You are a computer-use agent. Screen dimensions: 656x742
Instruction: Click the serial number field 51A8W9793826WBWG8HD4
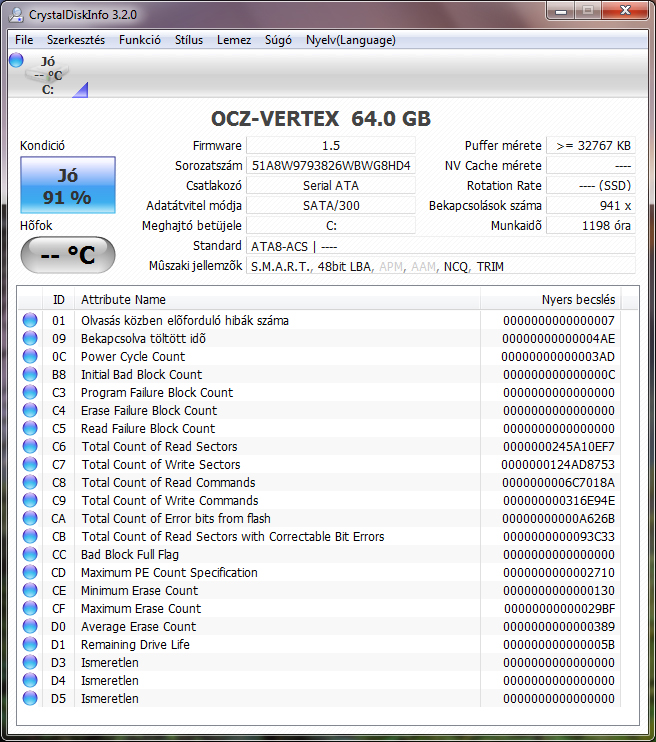(x=331, y=166)
